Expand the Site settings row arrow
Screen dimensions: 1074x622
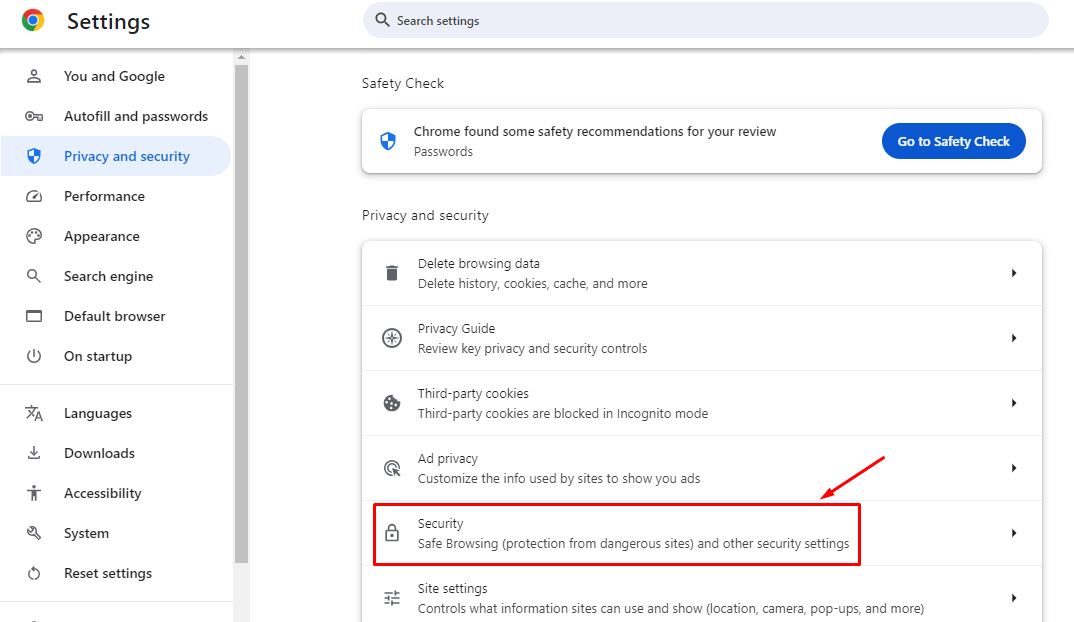tap(1014, 598)
